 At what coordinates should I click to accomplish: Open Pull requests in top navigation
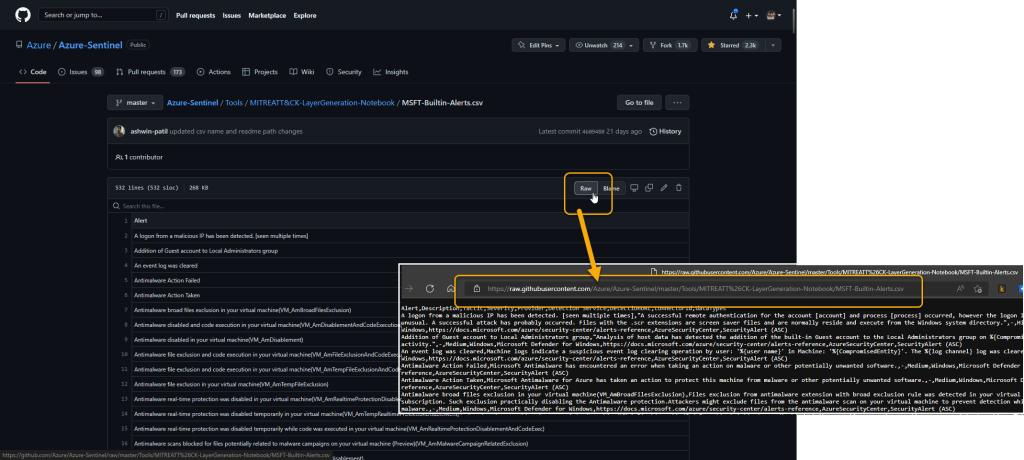[x=195, y=16]
